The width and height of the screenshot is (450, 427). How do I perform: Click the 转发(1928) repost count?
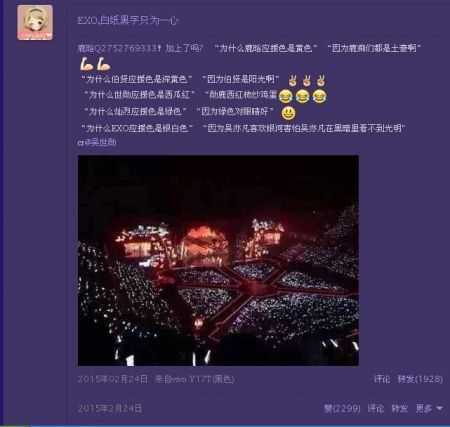pyautogui.click(x=420, y=379)
